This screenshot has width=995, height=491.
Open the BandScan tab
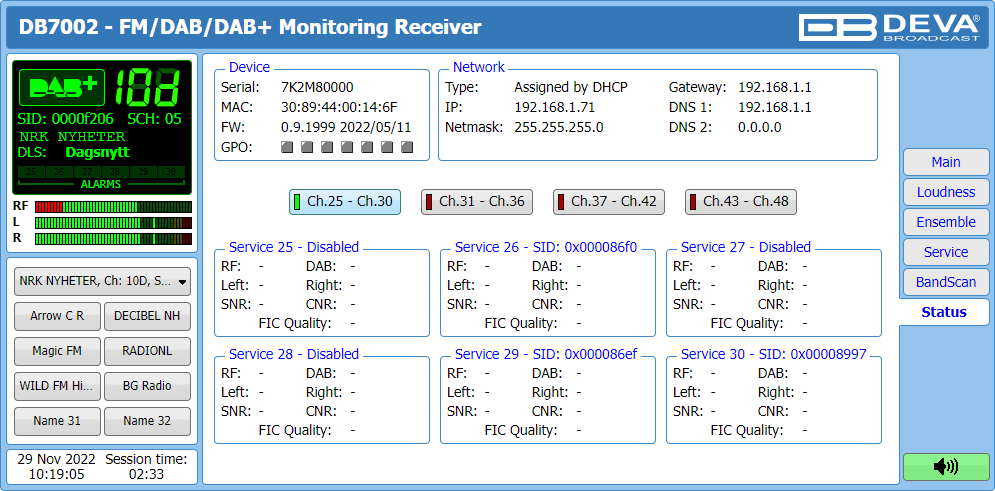pos(945,282)
